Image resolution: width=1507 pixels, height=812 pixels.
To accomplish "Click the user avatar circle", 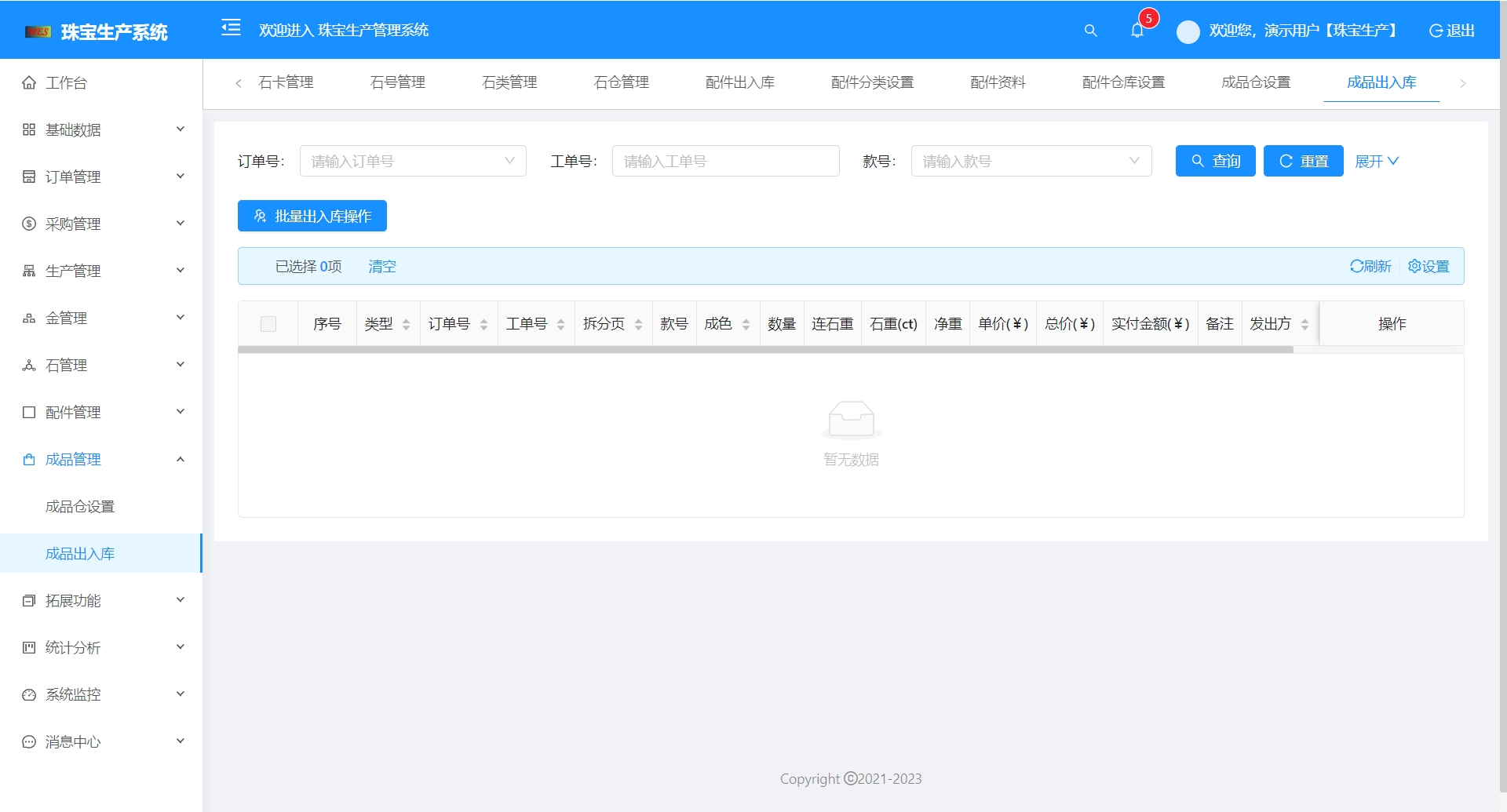I will pyautogui.click(x=1188, y=31).
